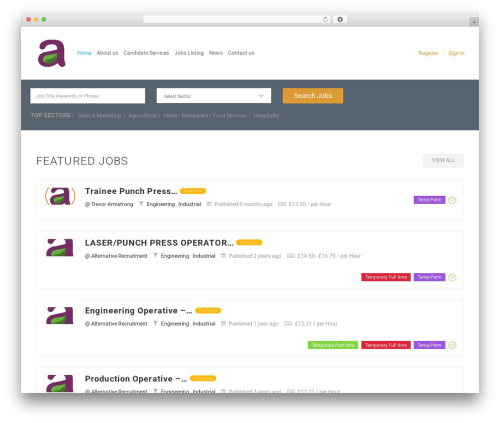Click the Trainee Punch Press company logo

tap(60, 196)
